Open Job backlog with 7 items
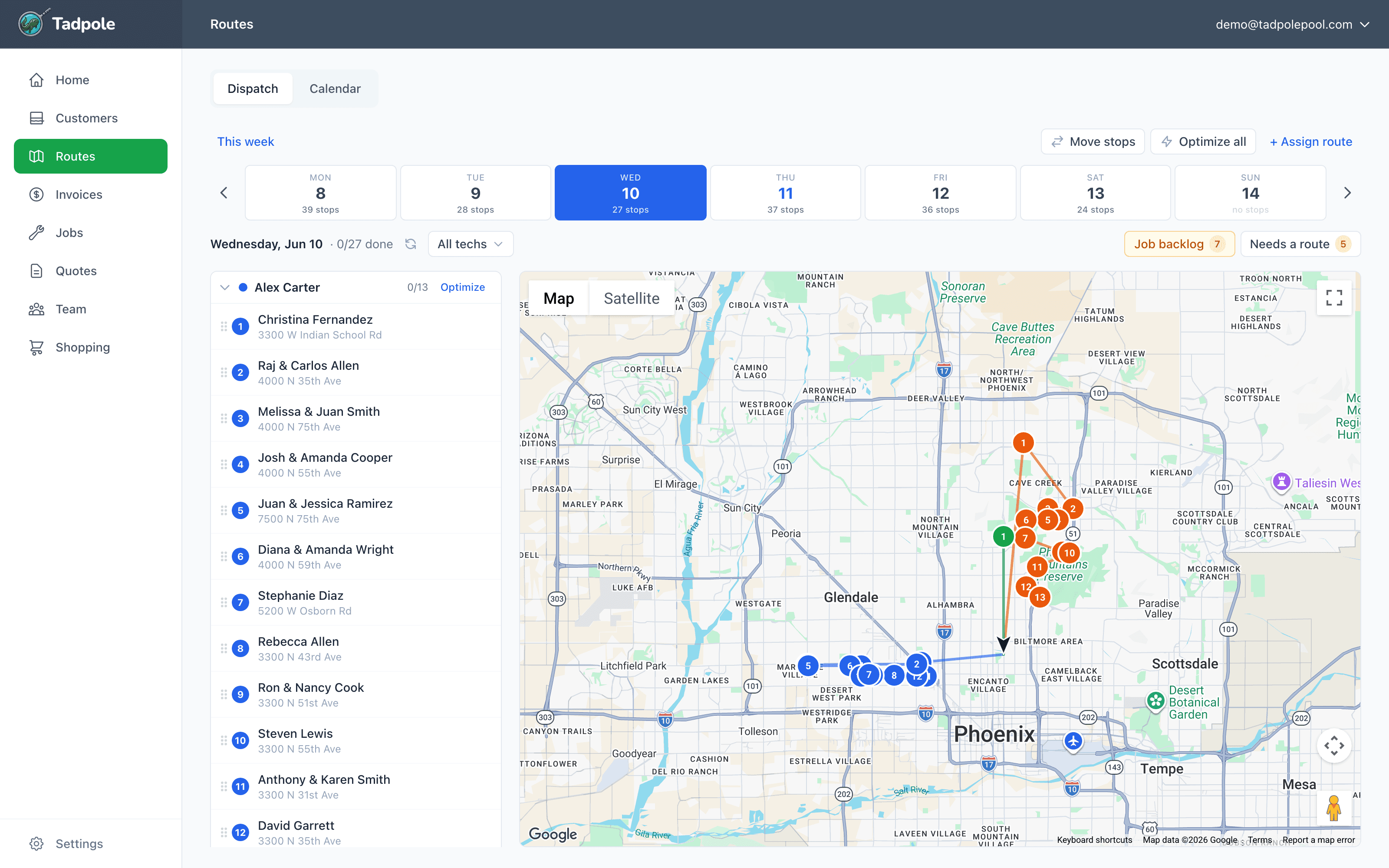The height and width of the screenshot is (868, 1389). point(1179,244)
